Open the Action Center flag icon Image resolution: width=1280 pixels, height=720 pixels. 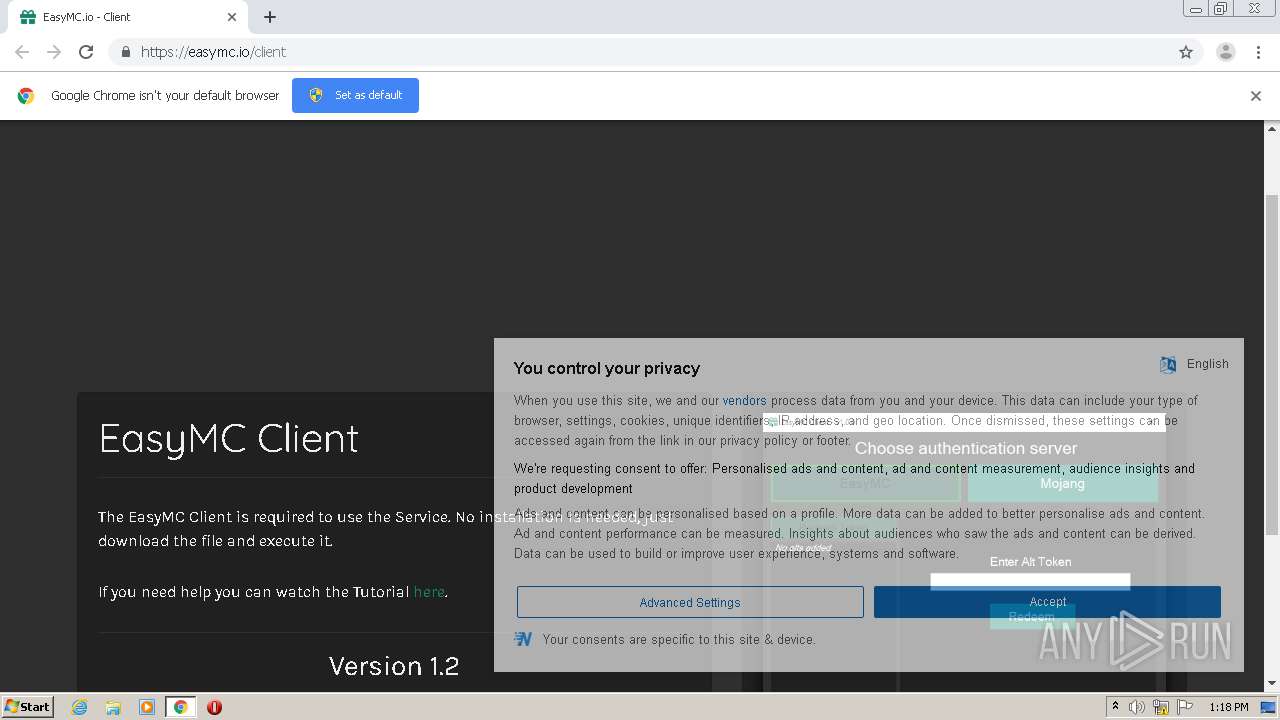tap(1184, 707)
